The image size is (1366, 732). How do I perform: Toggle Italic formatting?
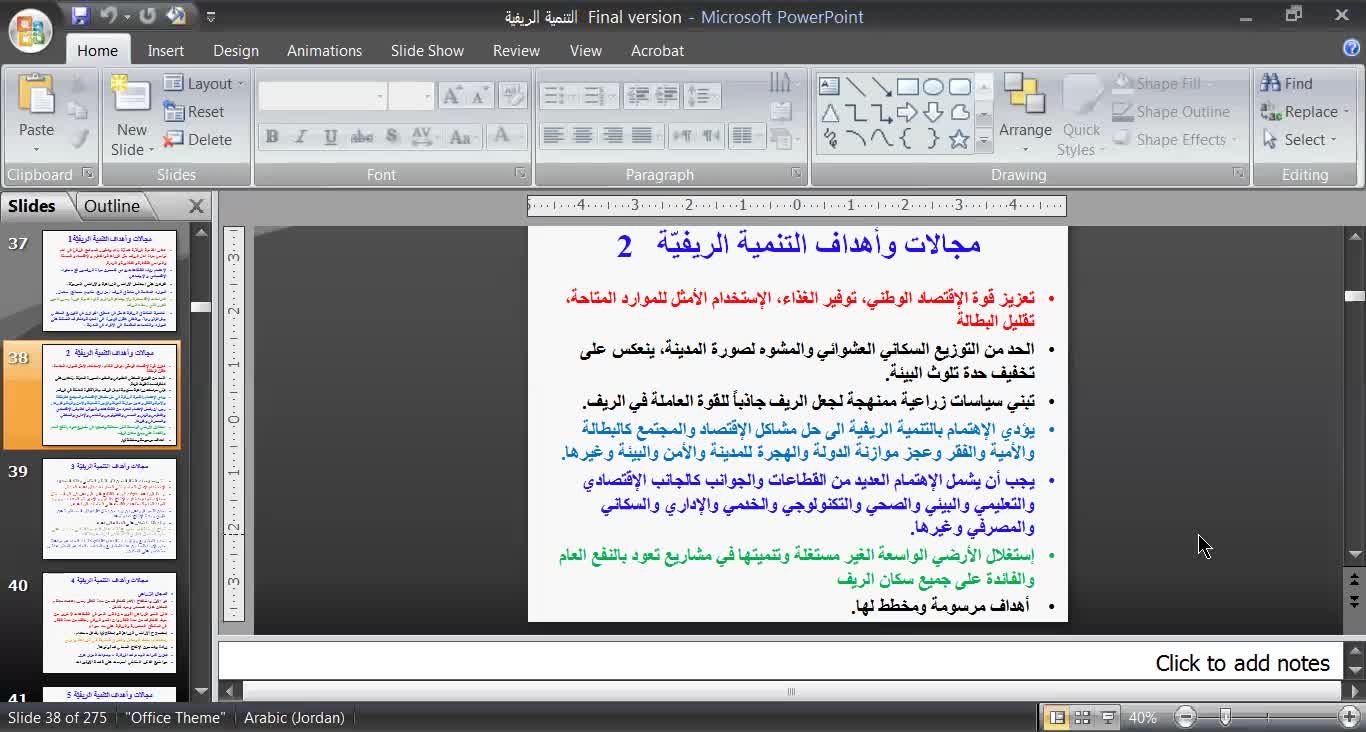(x=300, y=137)
